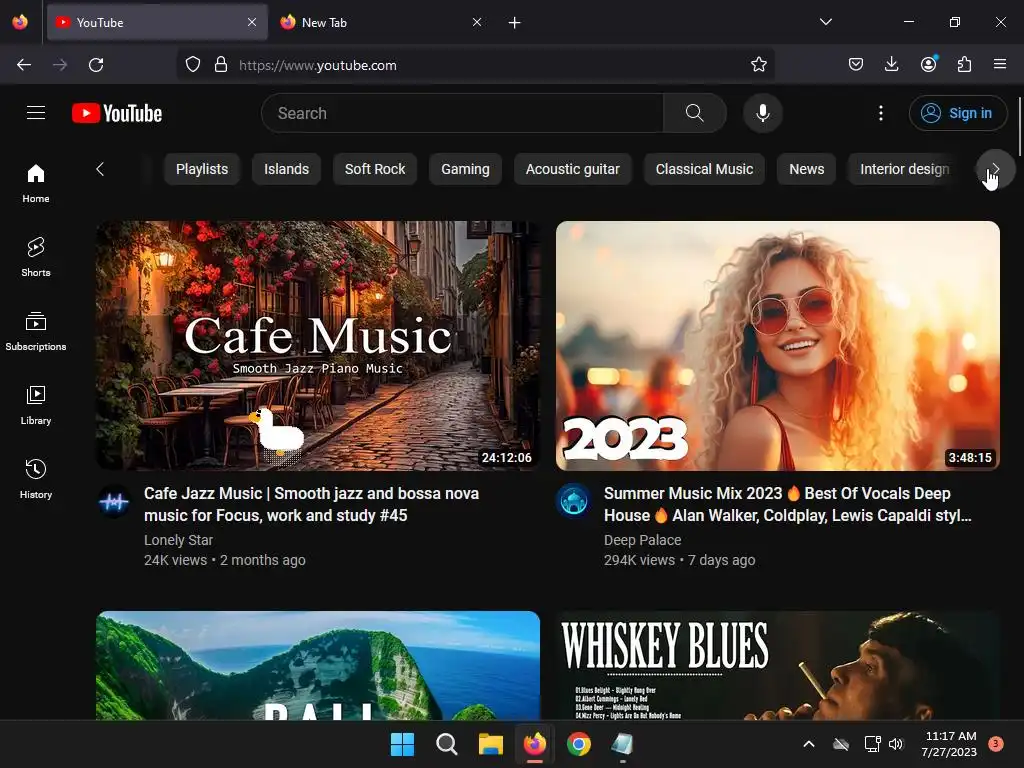Open File Explorer from taskbar
This screenshot has width=1024, height=768.
pyautogui.click(x=490, y=744)
